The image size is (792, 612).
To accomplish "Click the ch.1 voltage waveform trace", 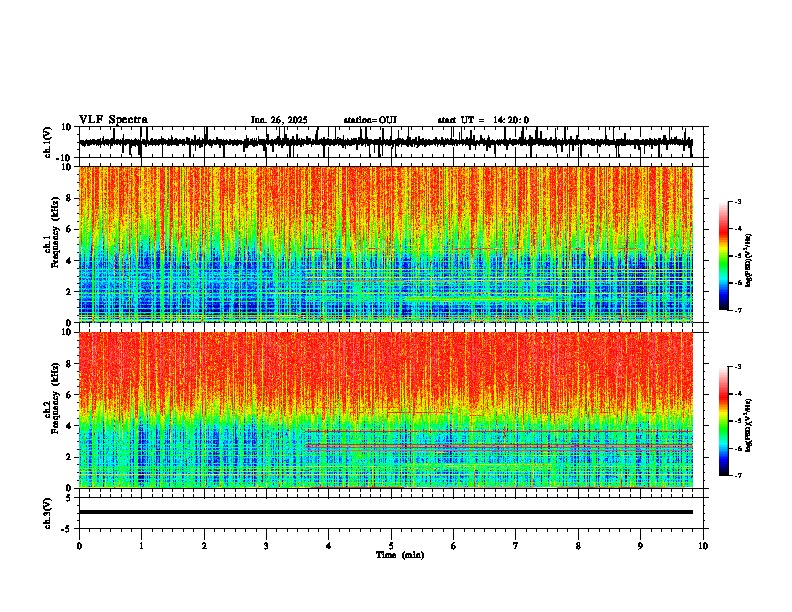I will [x=385, y=142].
